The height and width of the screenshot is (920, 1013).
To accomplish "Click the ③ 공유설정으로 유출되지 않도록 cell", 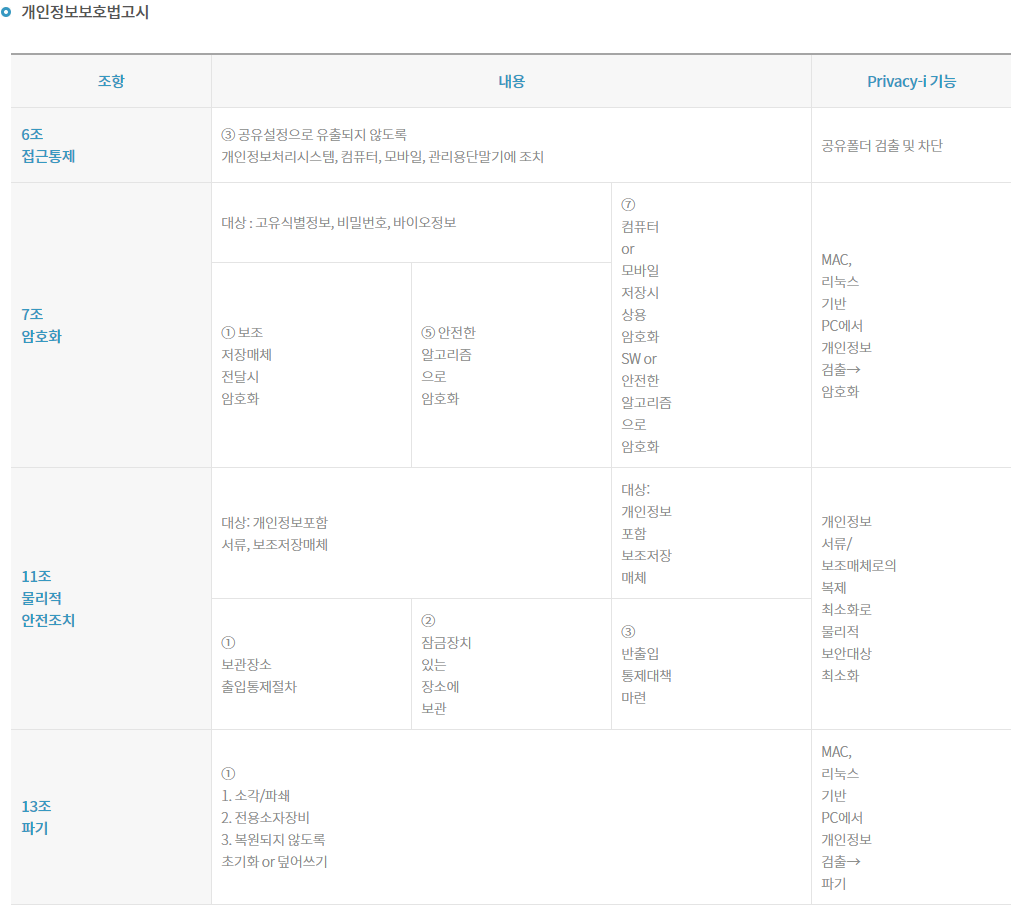I will point(511,145).
